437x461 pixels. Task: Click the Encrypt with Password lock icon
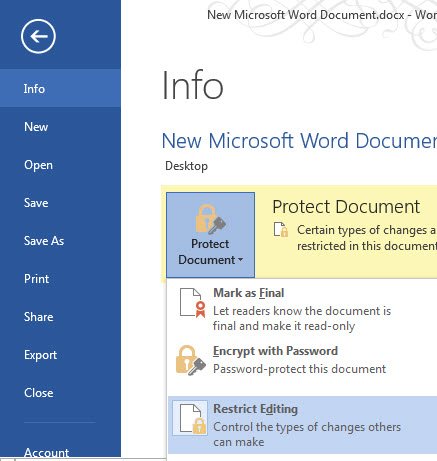click(x=191, y=361)
